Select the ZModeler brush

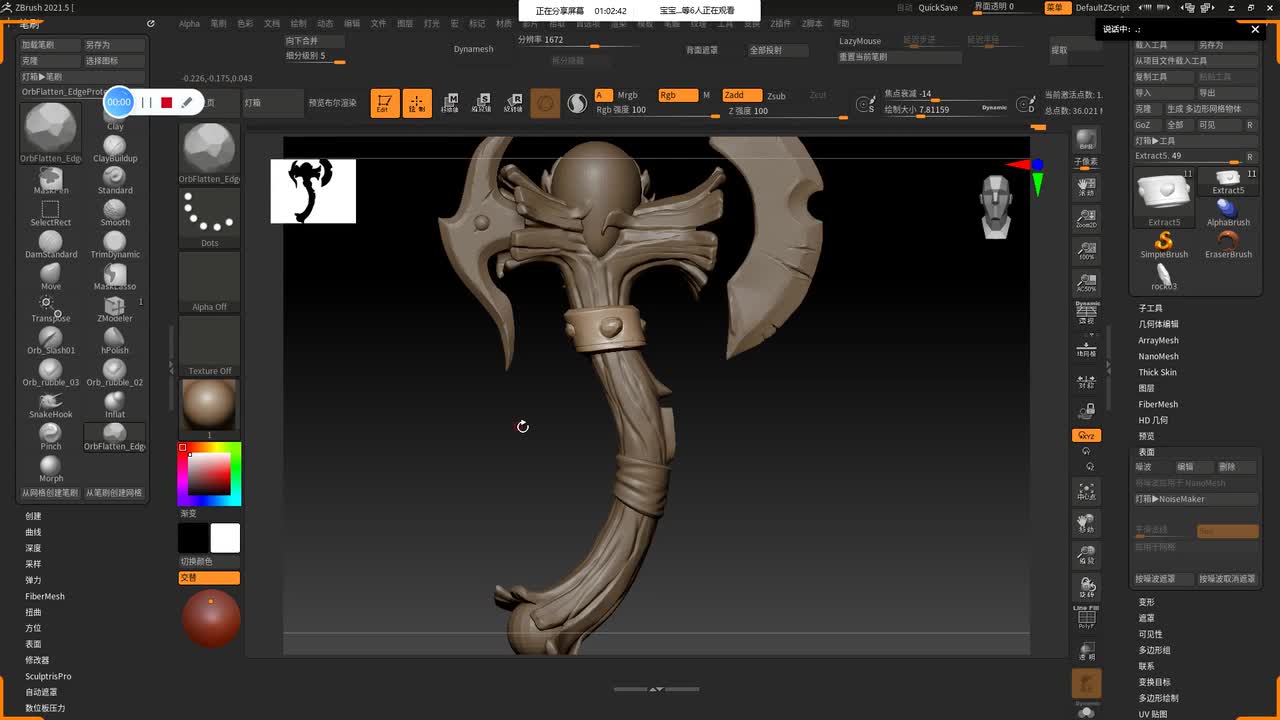click(x=115, y=310)
